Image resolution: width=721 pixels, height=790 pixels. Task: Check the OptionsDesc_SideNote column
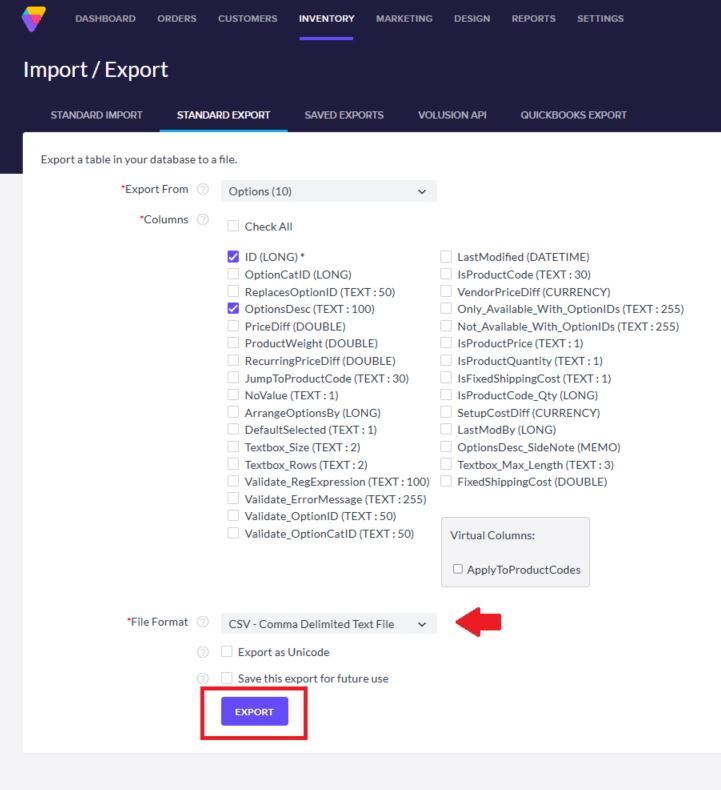point(446,447)
